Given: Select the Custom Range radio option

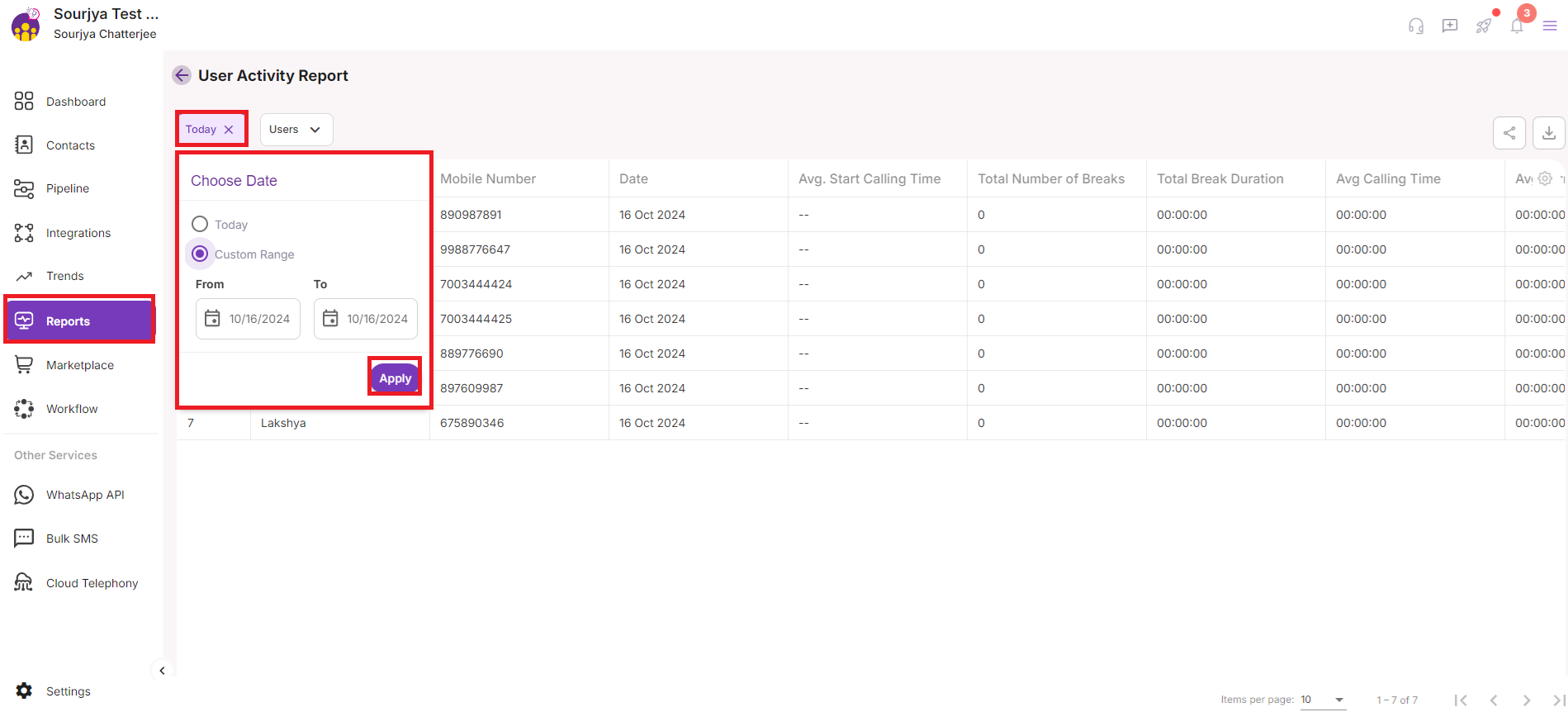Looking at the screenshot, I should (x=200, y=254).
